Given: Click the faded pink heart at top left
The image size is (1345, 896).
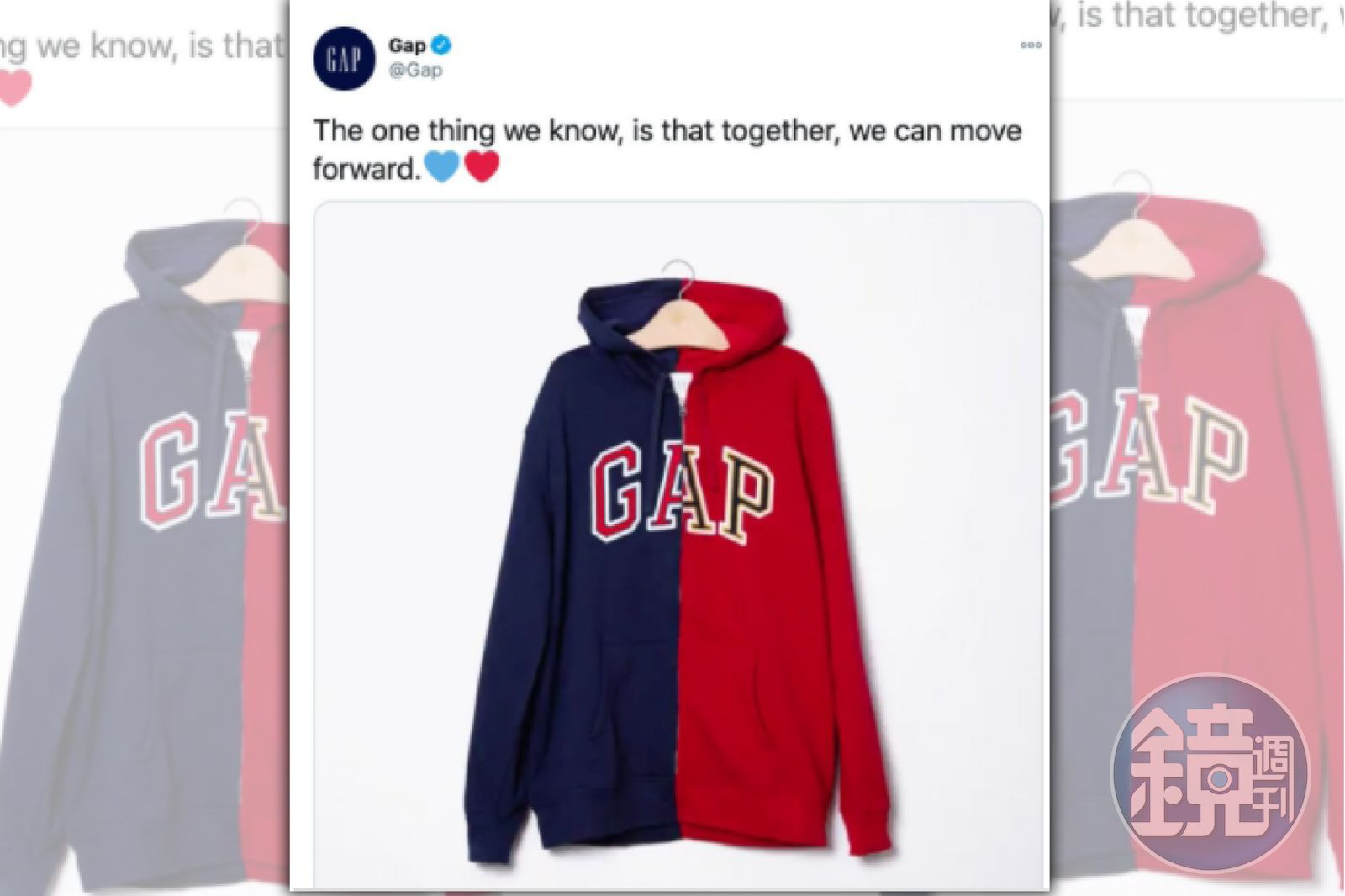Looking at the screenshot, I should [x=14, y=88].
